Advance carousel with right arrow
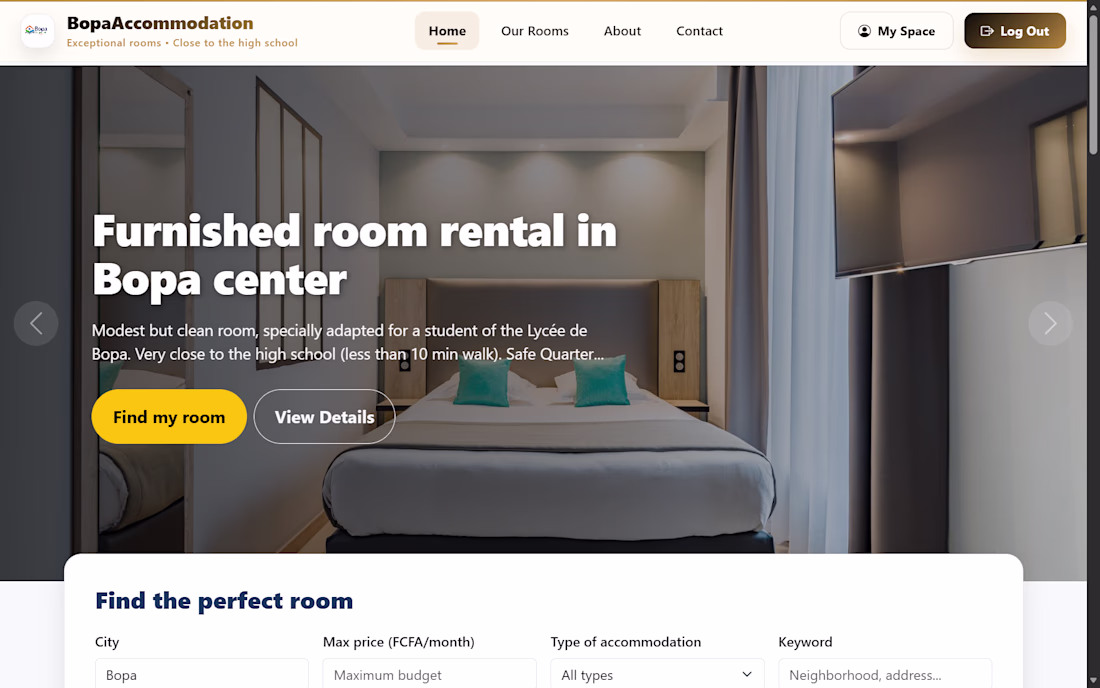This screenshot has width=1100, height=688. click(x=1050, y=323)
